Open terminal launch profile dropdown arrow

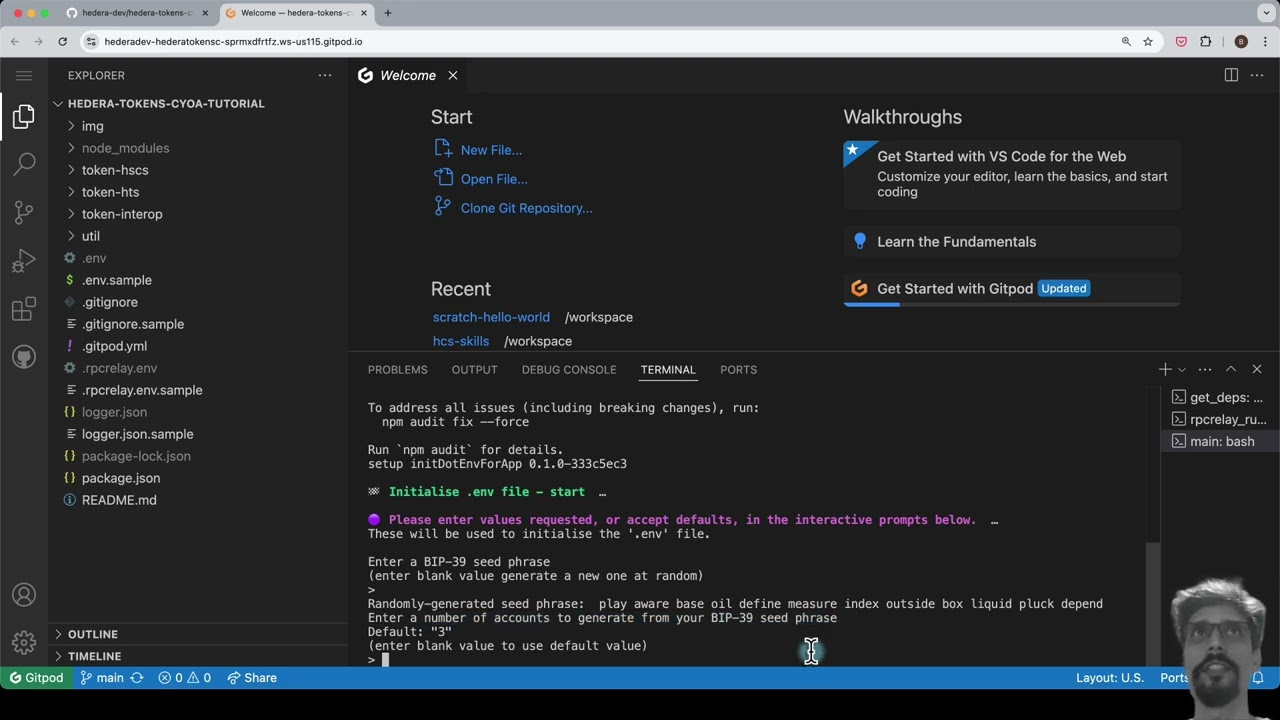1181,370
